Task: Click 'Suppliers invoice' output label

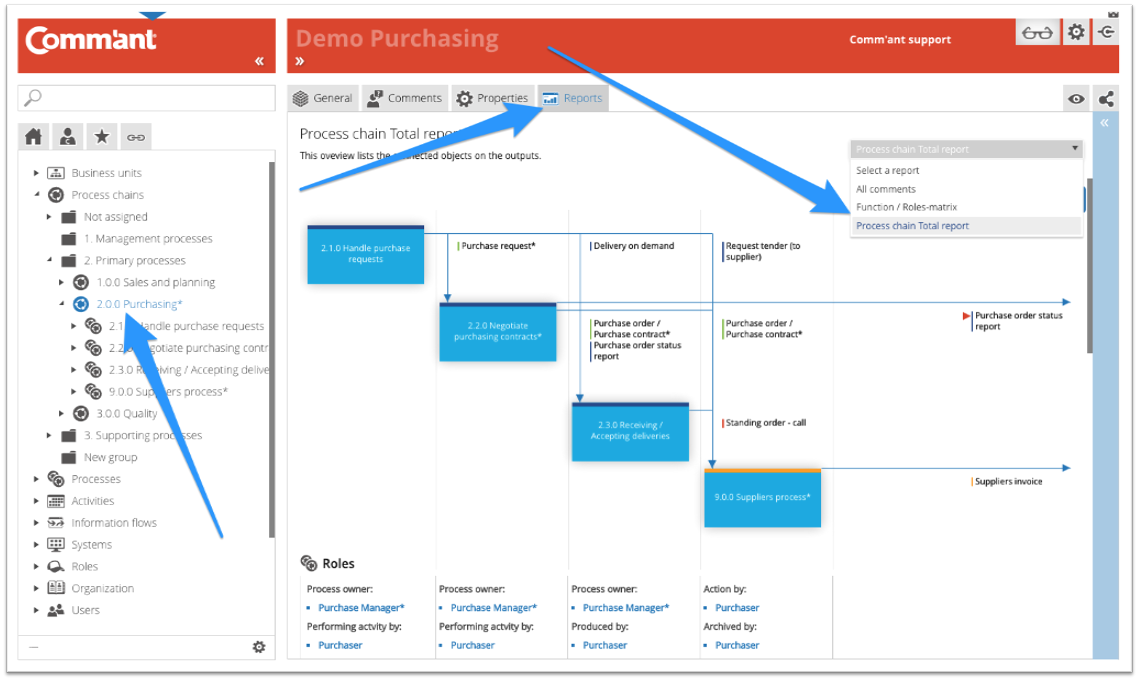Action: click(x=1008, y=482)
